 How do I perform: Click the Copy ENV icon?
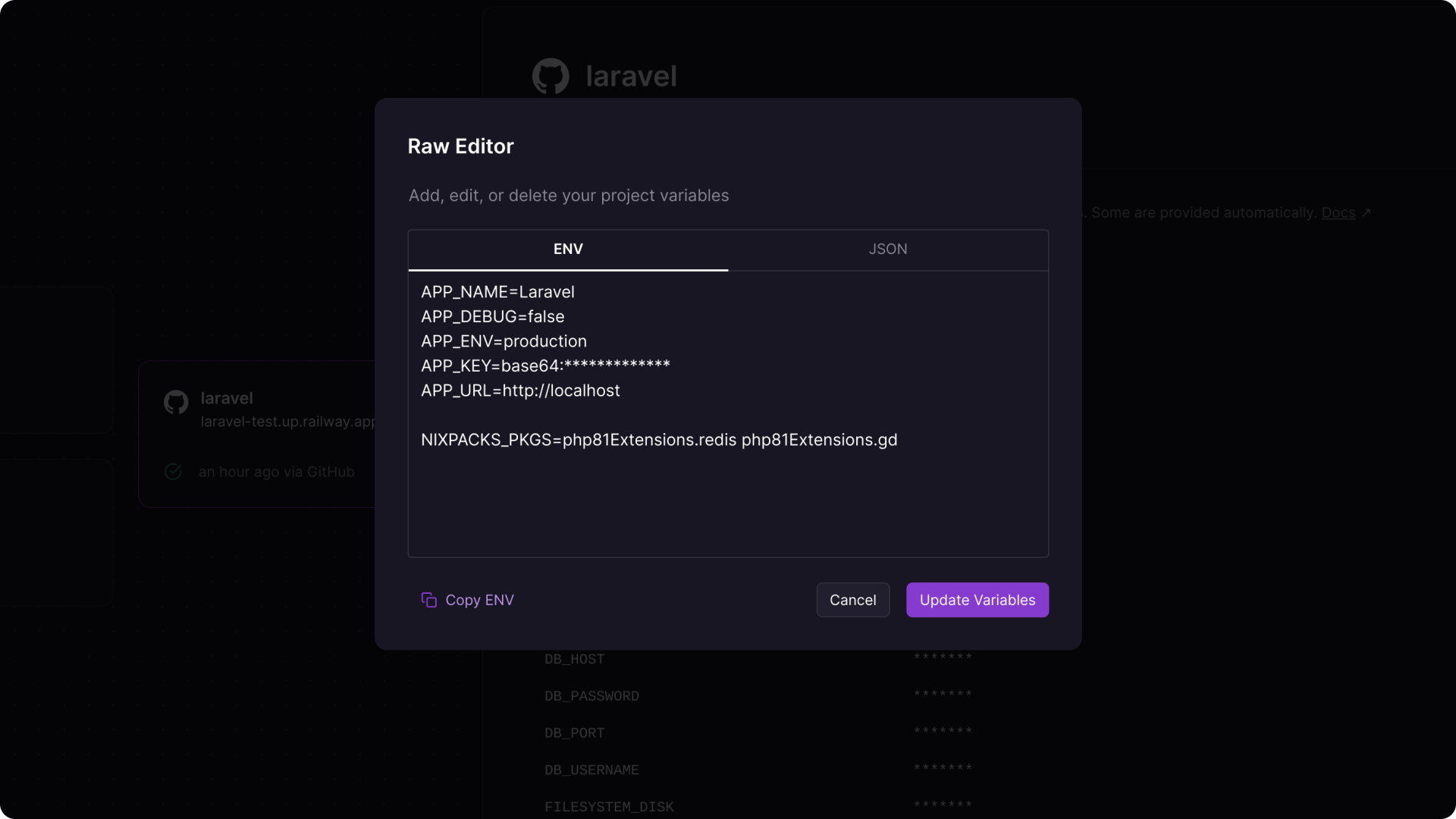428,600
